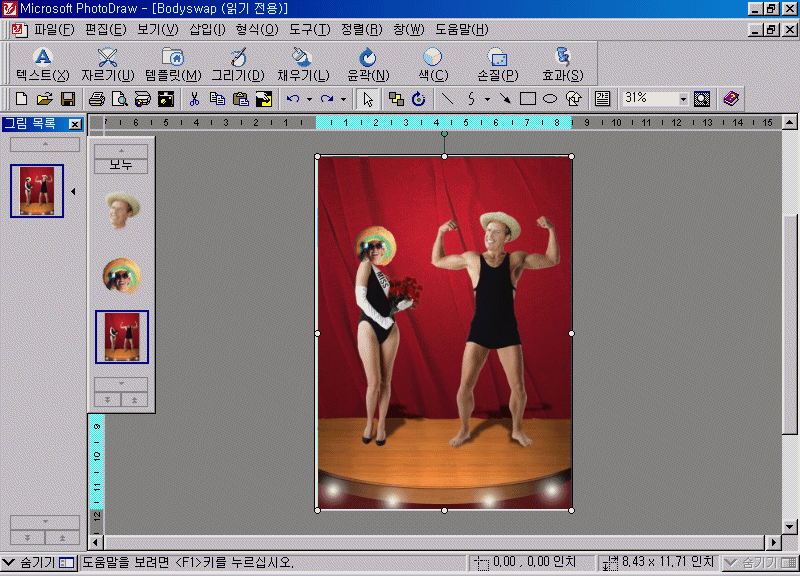The image size is (800, 576).
Task: Open the 31% zoom dropdown
Action: (684, 99)
